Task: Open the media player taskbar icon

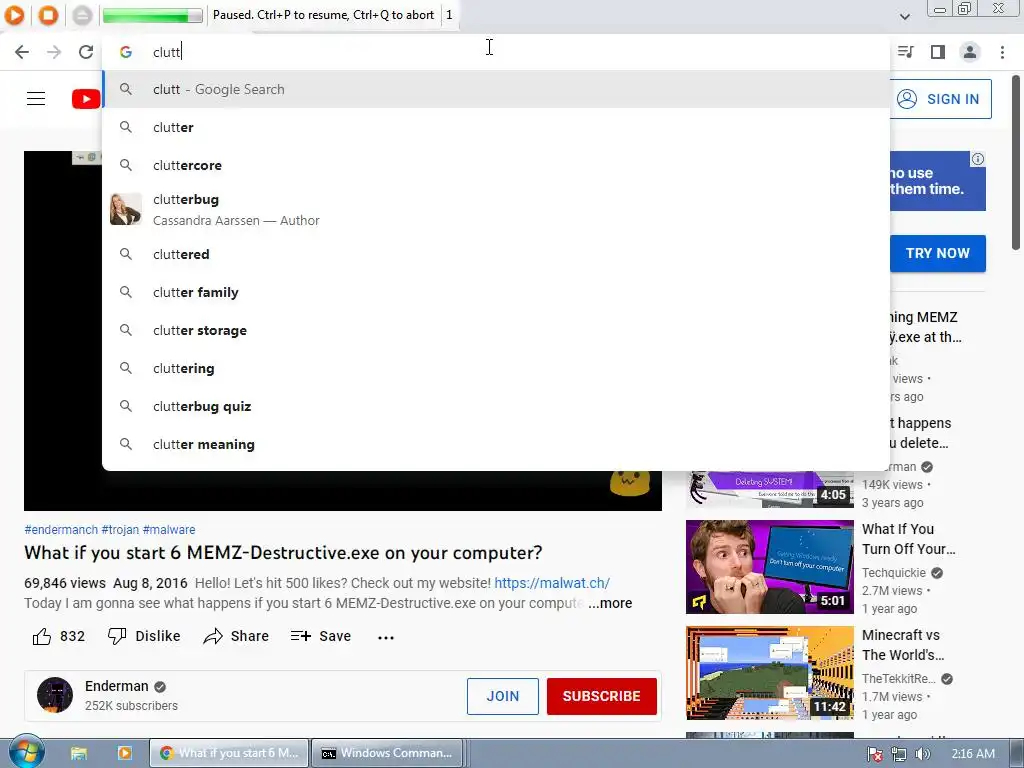Action: pyautogui.click(x=124, y=753)
